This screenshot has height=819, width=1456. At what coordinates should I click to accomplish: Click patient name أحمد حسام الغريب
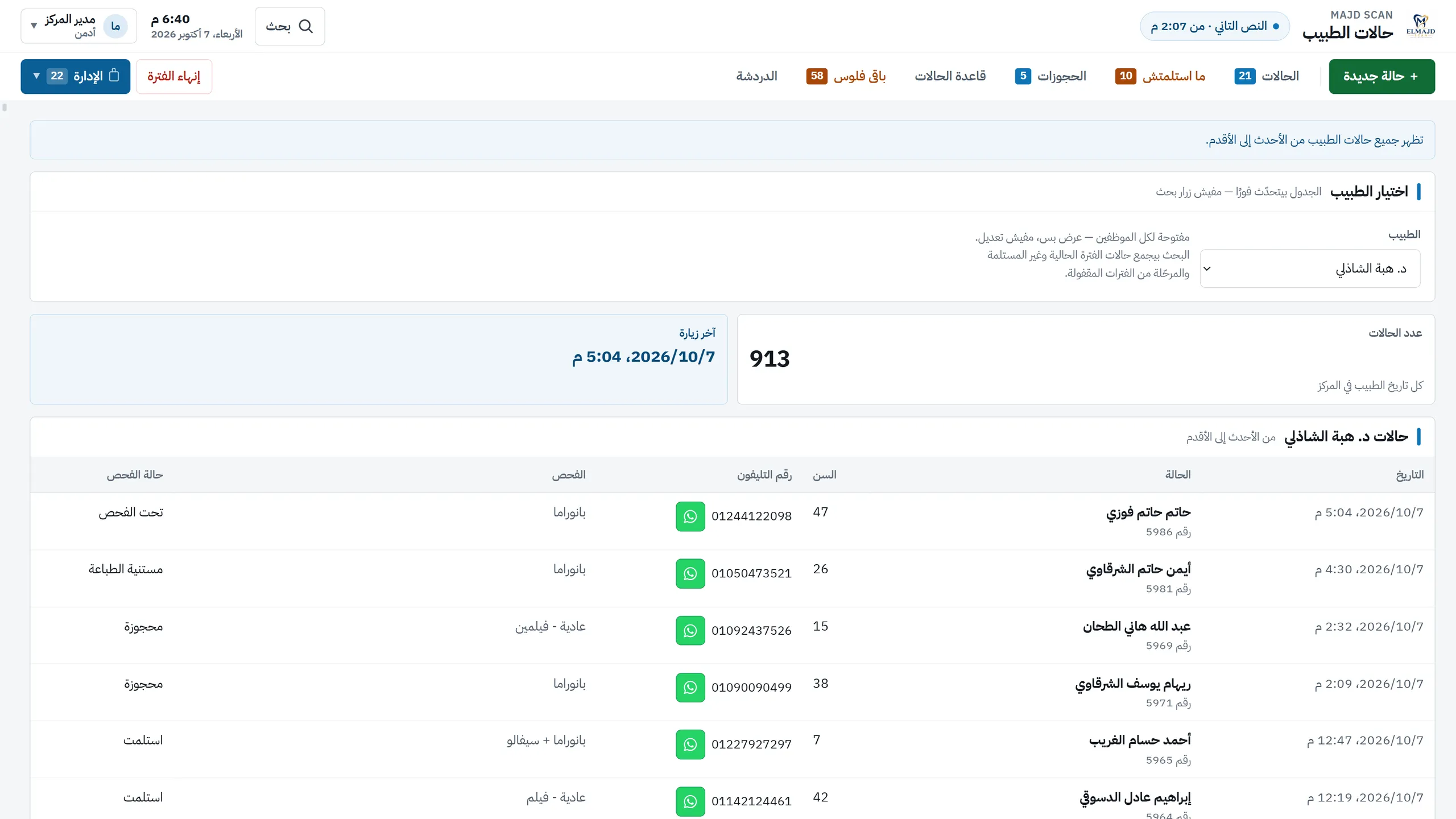(1140, 740)
